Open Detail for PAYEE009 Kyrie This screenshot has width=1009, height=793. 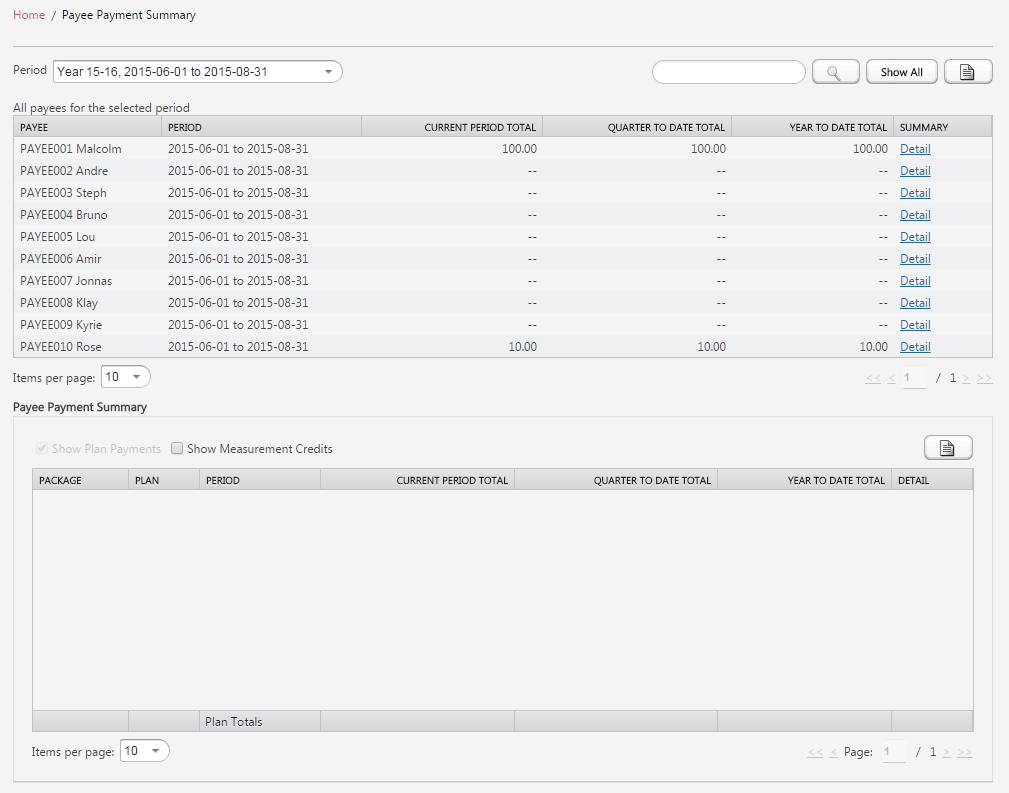click(915, 324)
